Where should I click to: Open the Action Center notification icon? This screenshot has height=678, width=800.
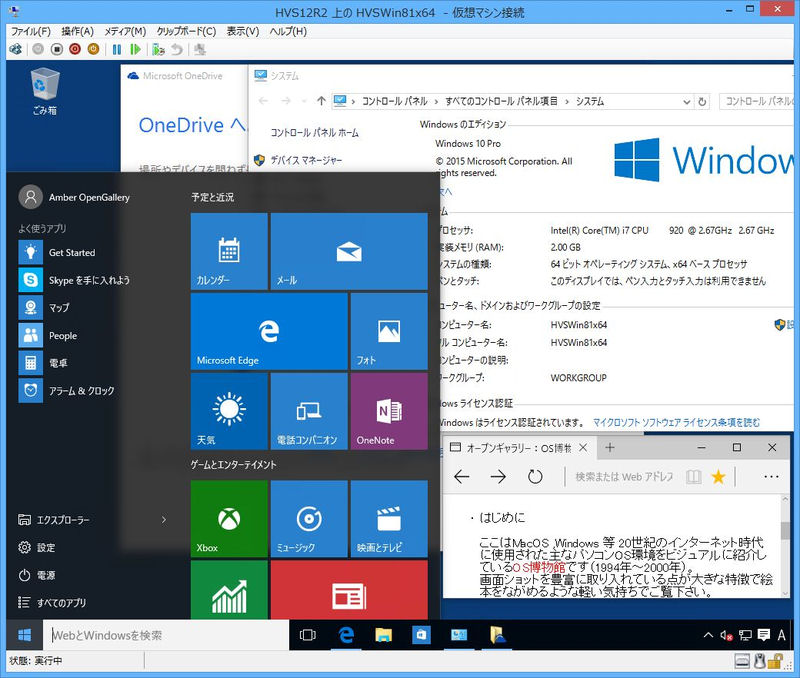pos(764,635)
